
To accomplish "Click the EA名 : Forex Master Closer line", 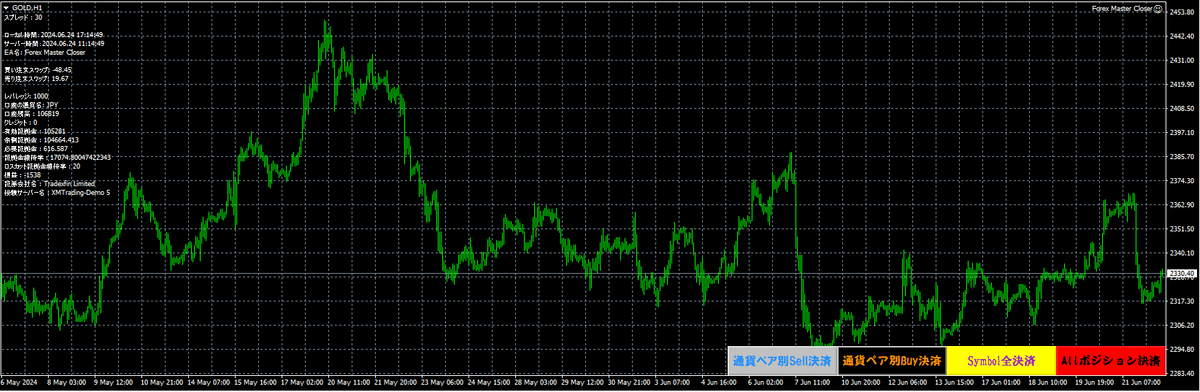I will click(x=44, y=52).
